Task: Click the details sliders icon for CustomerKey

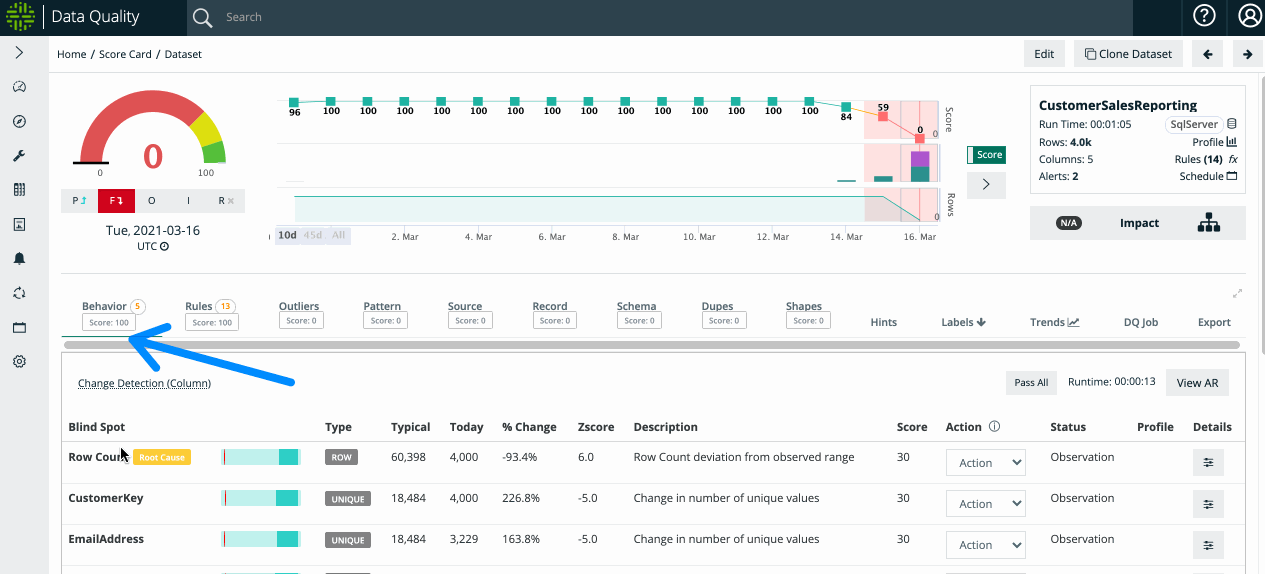Action: [1208, 504]
